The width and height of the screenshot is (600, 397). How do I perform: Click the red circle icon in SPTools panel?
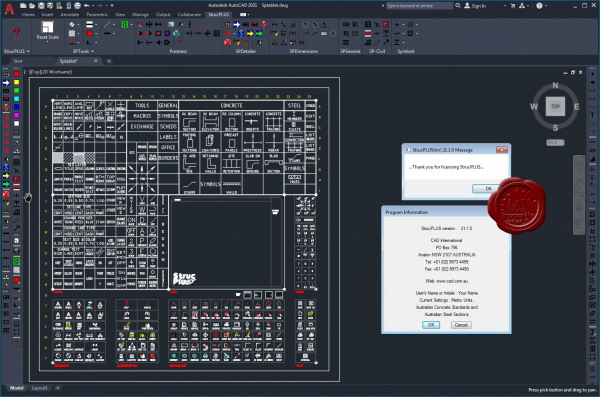tap(90, 34)
